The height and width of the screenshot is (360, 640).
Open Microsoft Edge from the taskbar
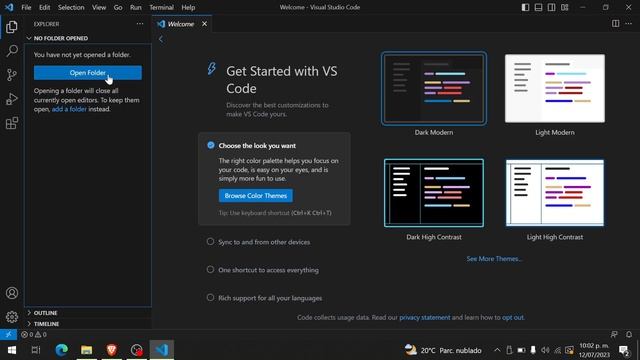62,350
